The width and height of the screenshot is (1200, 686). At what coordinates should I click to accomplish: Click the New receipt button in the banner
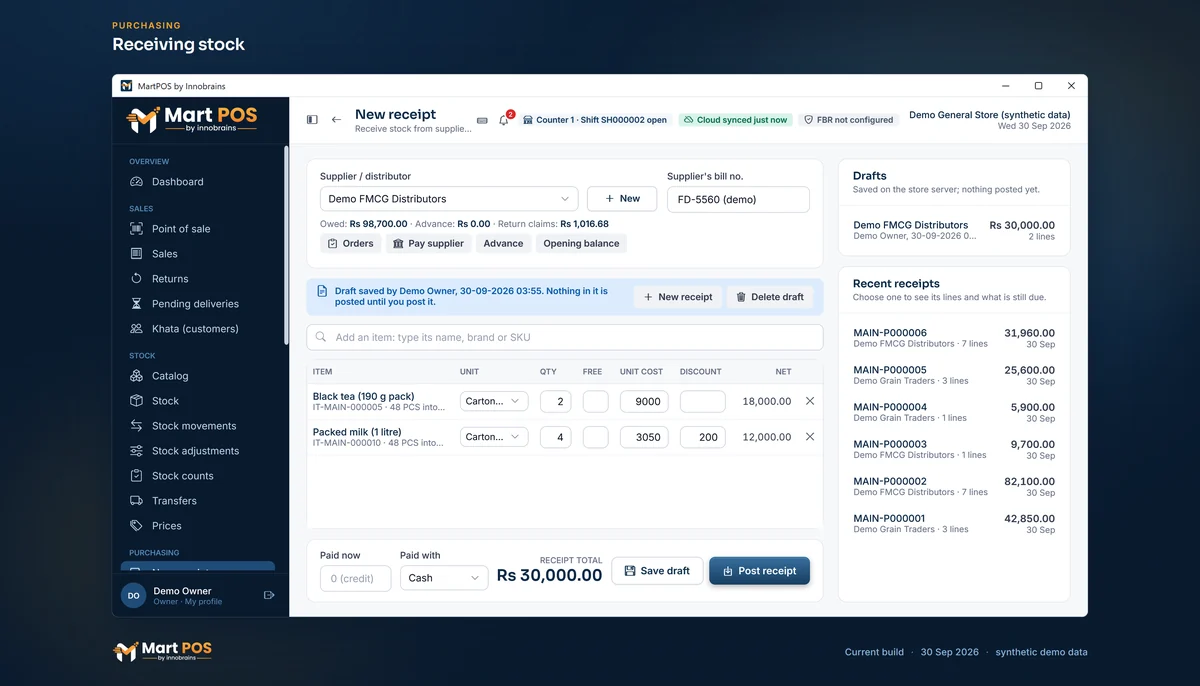[678, 297]
